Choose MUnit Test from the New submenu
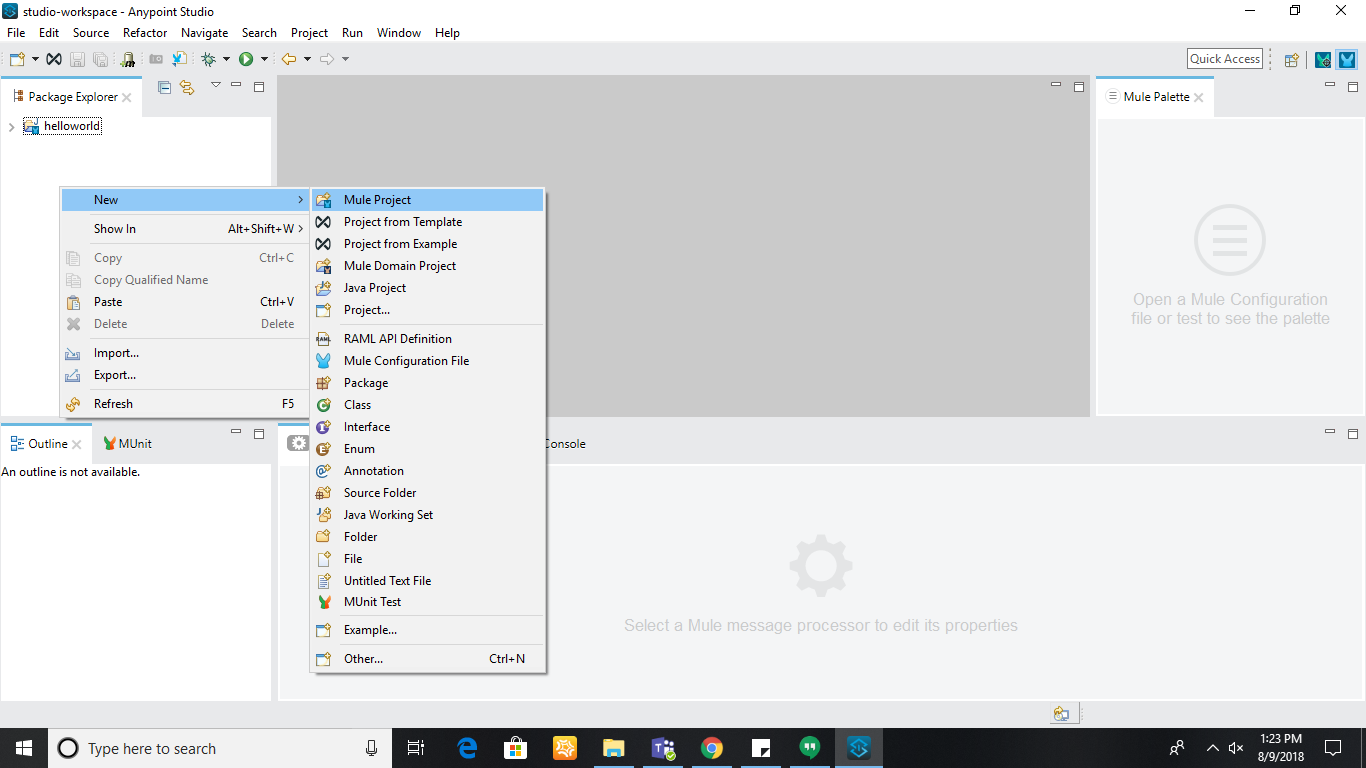 pyautogui.click(x=372, y=602)
